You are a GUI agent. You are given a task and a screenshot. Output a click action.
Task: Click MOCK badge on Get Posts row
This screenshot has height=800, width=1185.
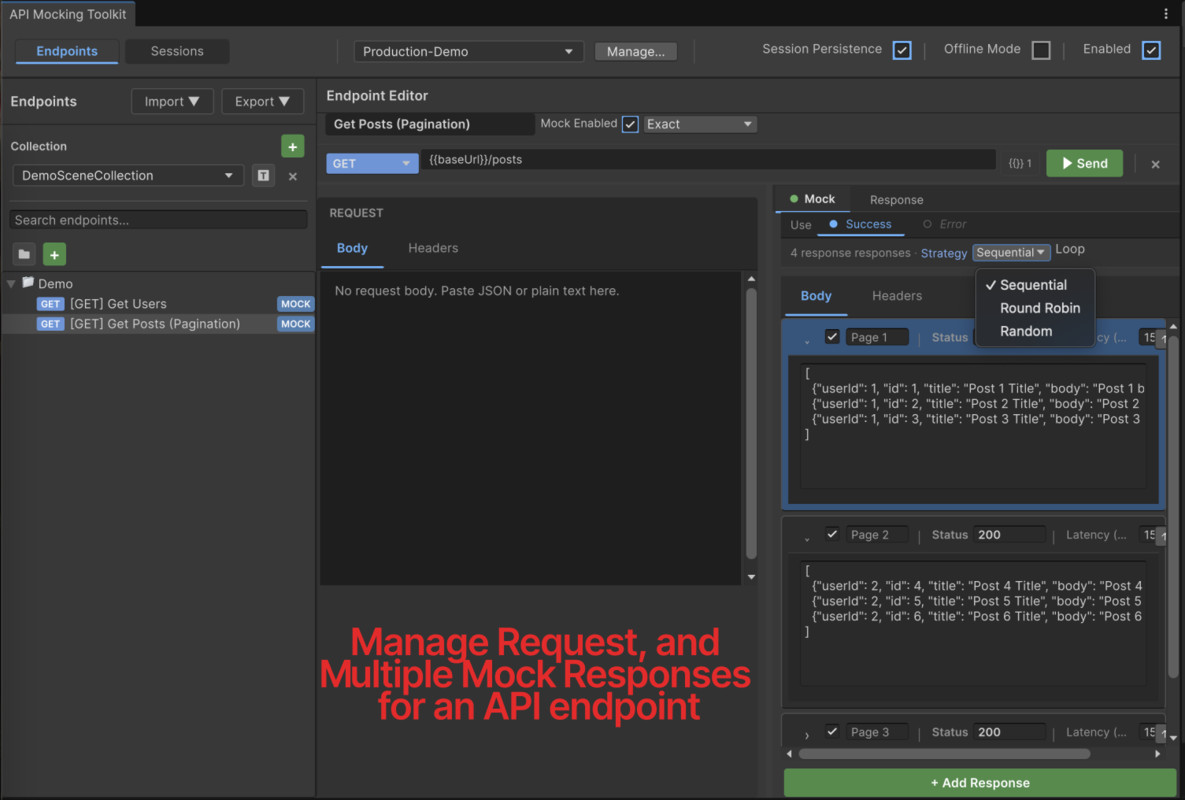(x=295, y=323)
